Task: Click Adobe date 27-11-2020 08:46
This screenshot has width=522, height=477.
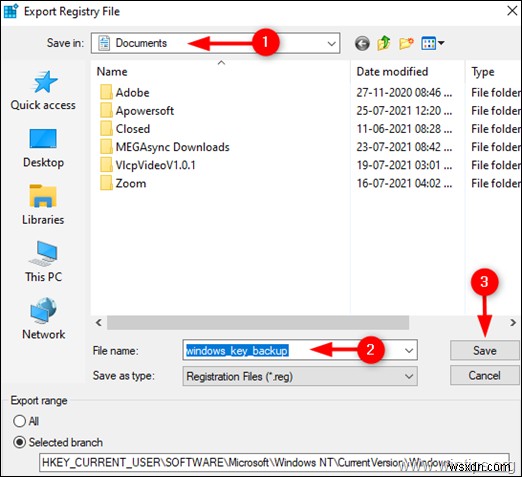Action: [x=404, y=92]
